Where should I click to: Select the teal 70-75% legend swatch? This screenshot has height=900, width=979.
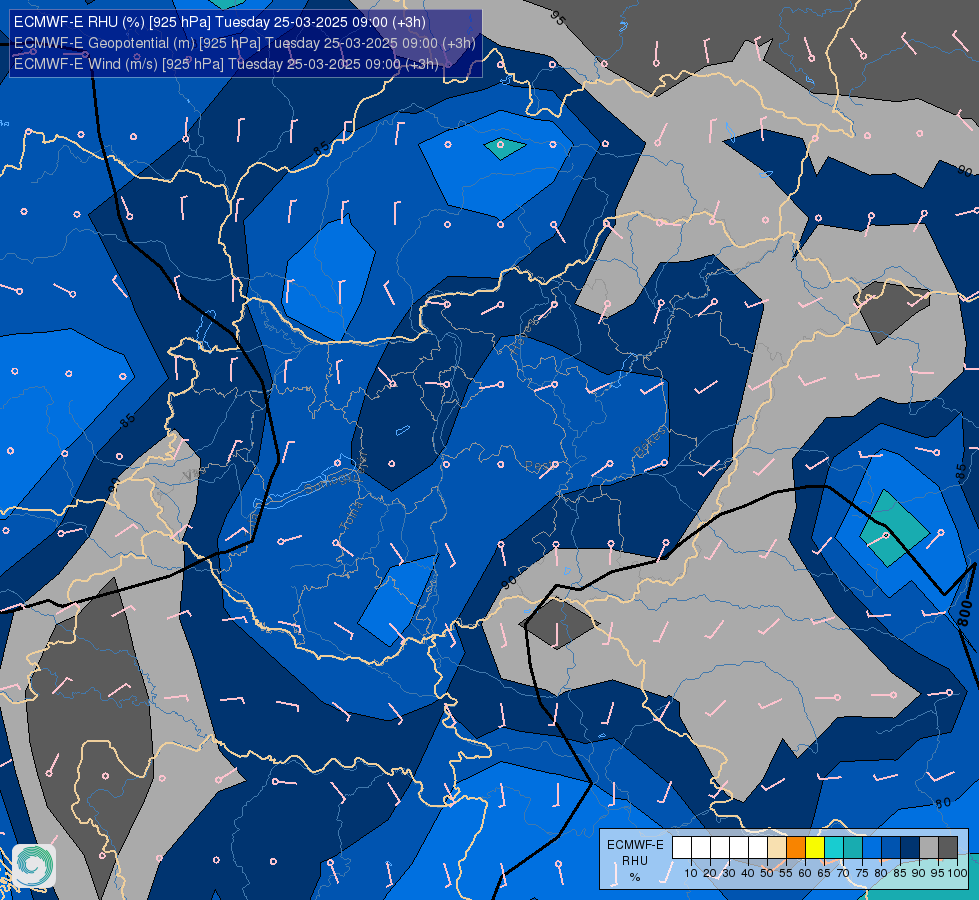(853, 848)
